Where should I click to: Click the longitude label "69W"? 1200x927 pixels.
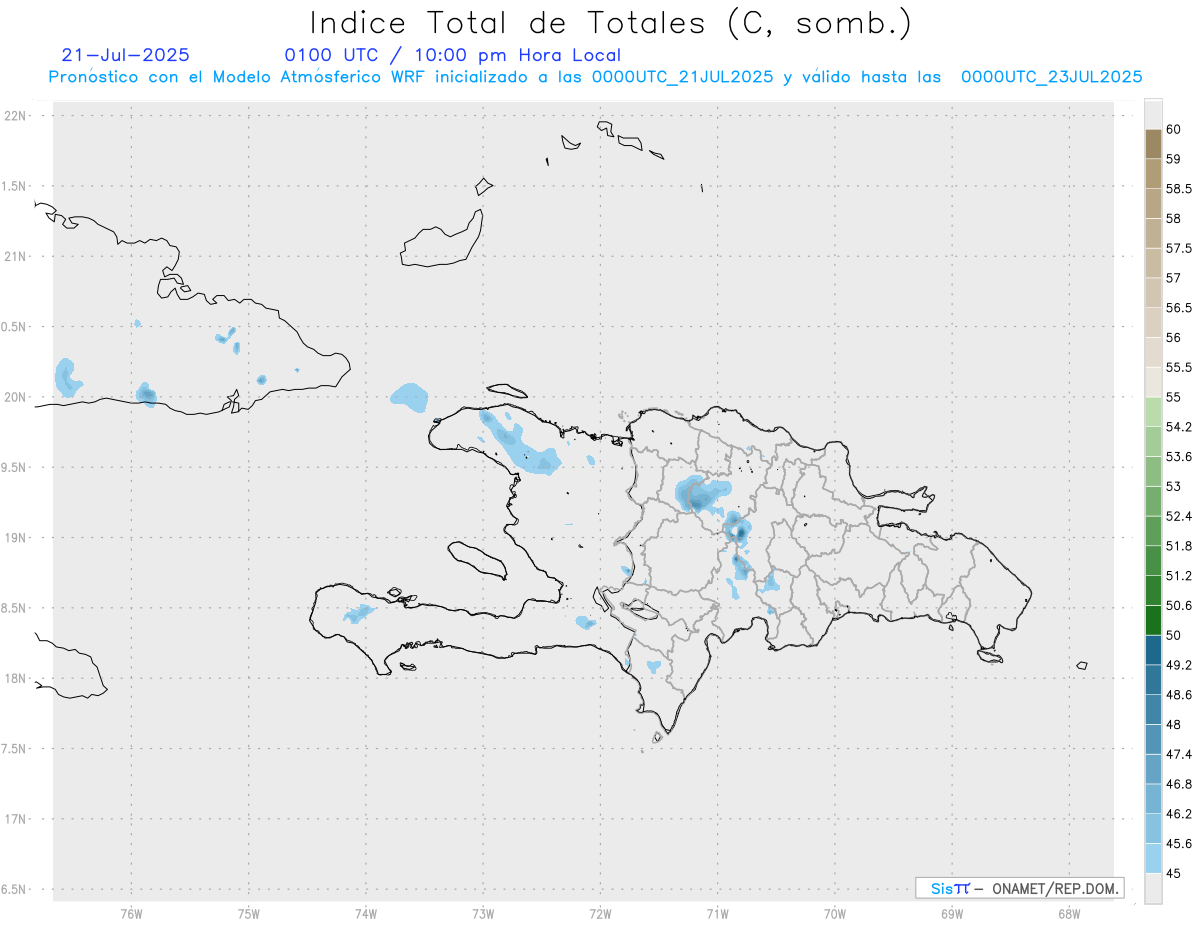952,913
